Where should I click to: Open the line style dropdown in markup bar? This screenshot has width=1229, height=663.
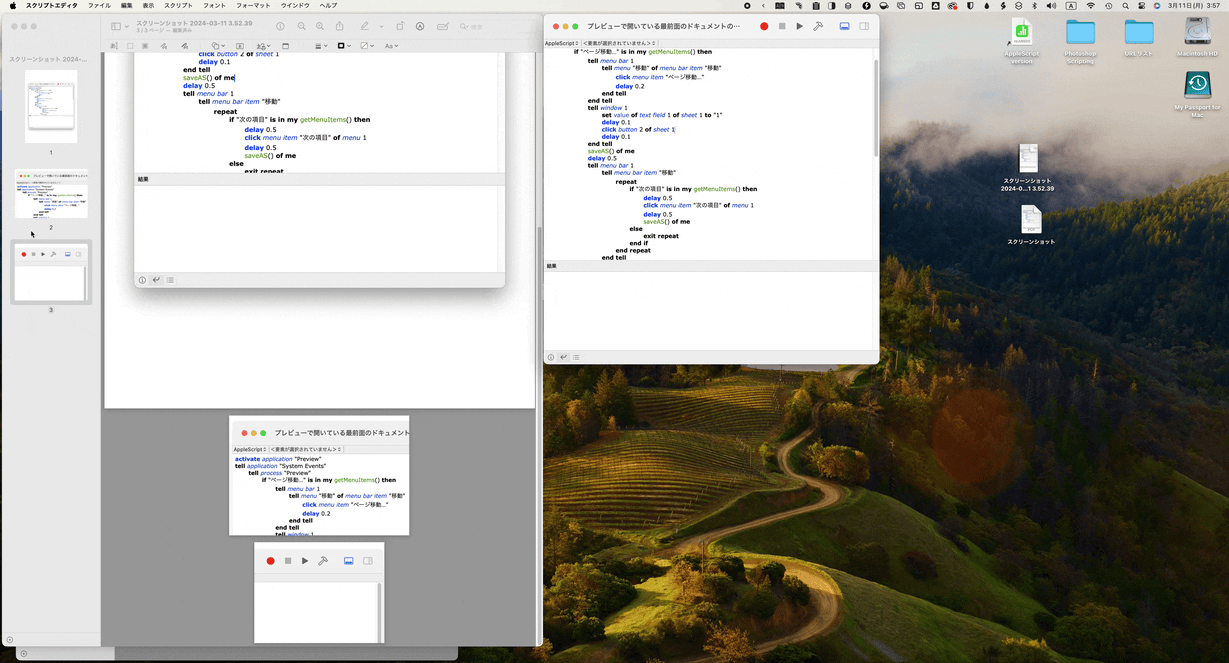[320, 46]
